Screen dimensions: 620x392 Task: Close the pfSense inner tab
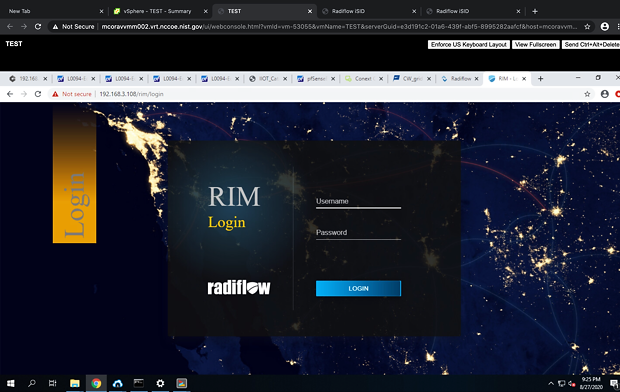point(333,79)
